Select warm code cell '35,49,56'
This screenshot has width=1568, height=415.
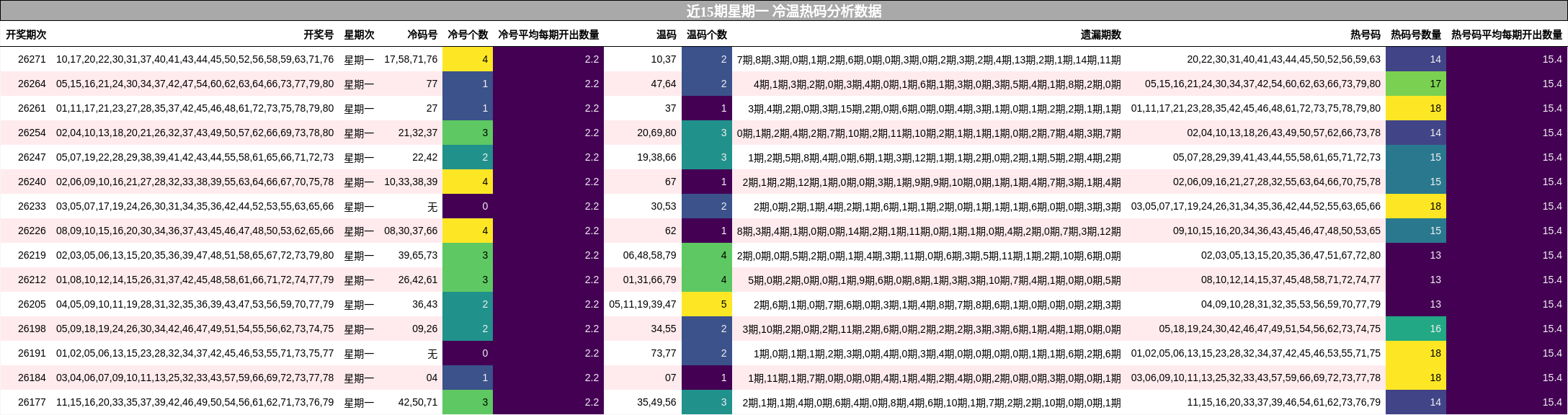pos(657,402)
